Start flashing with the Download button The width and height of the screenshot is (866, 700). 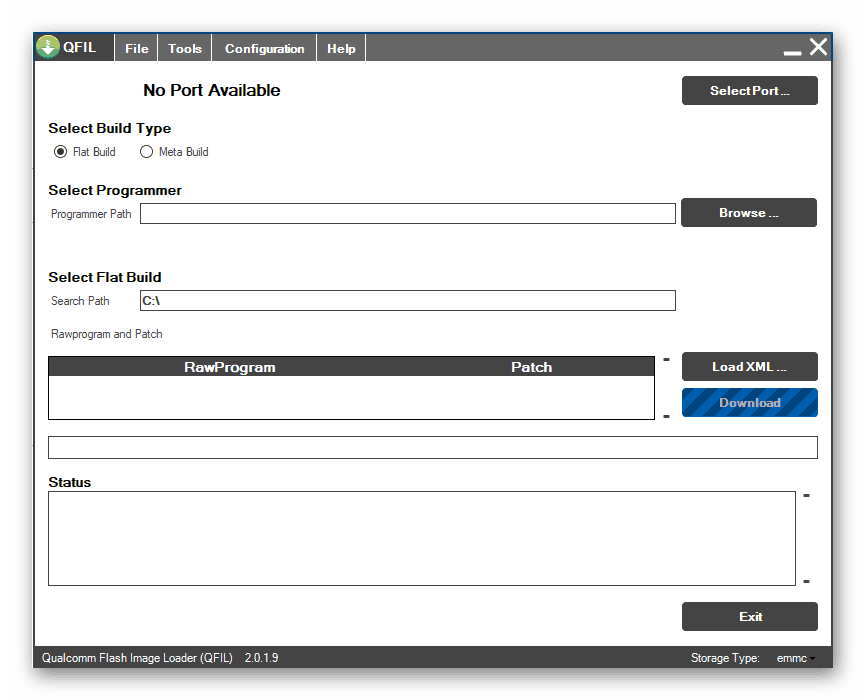click(749, 403)
